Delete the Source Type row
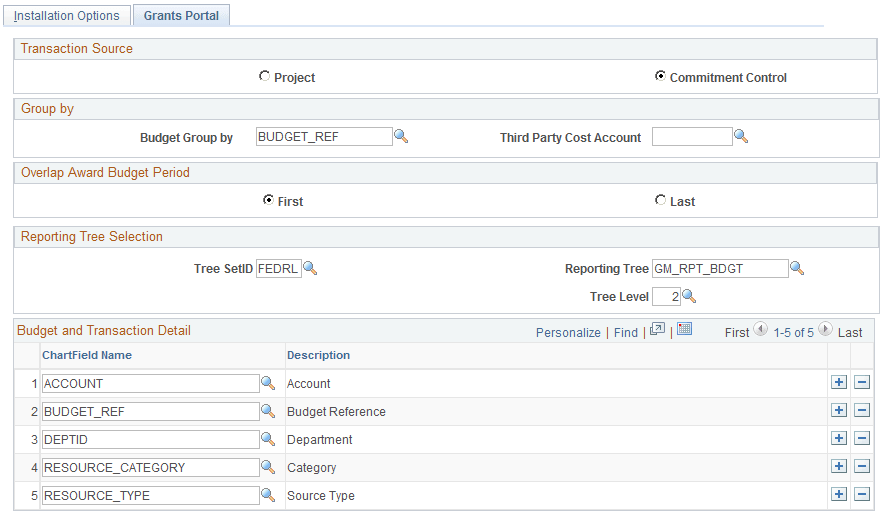This screenshot has height=516, width=880. coord(862,495)
